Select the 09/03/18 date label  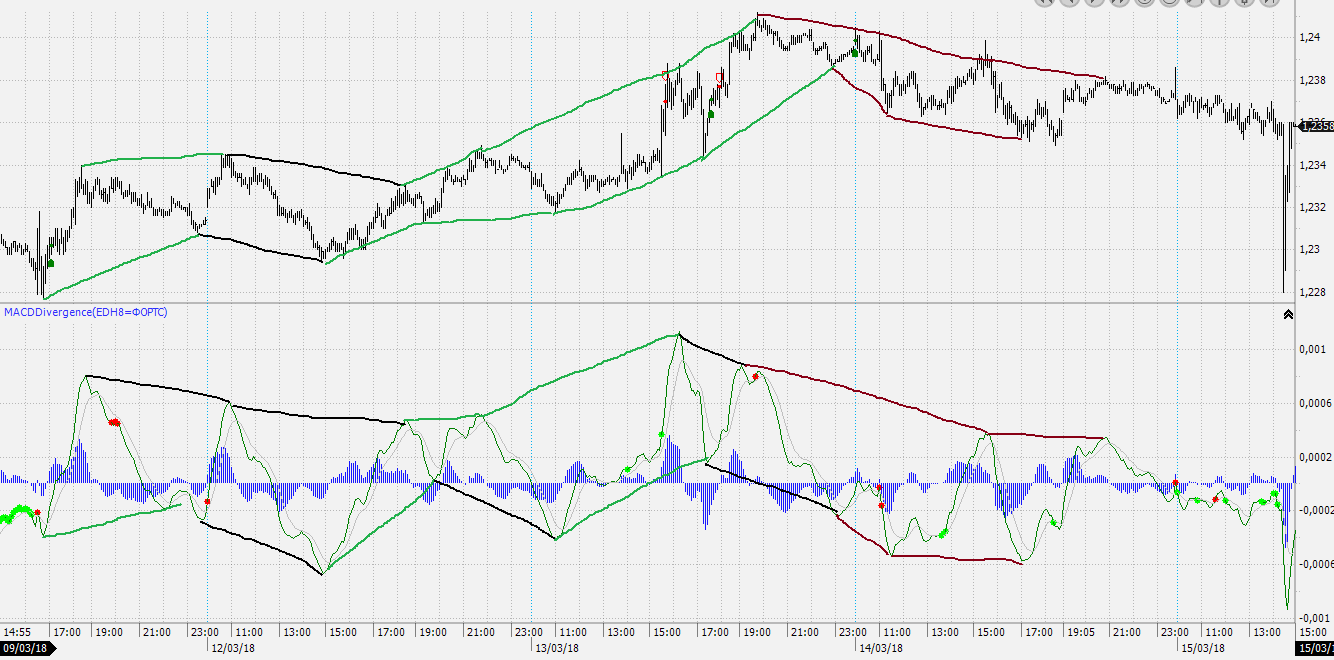point(28,648)
